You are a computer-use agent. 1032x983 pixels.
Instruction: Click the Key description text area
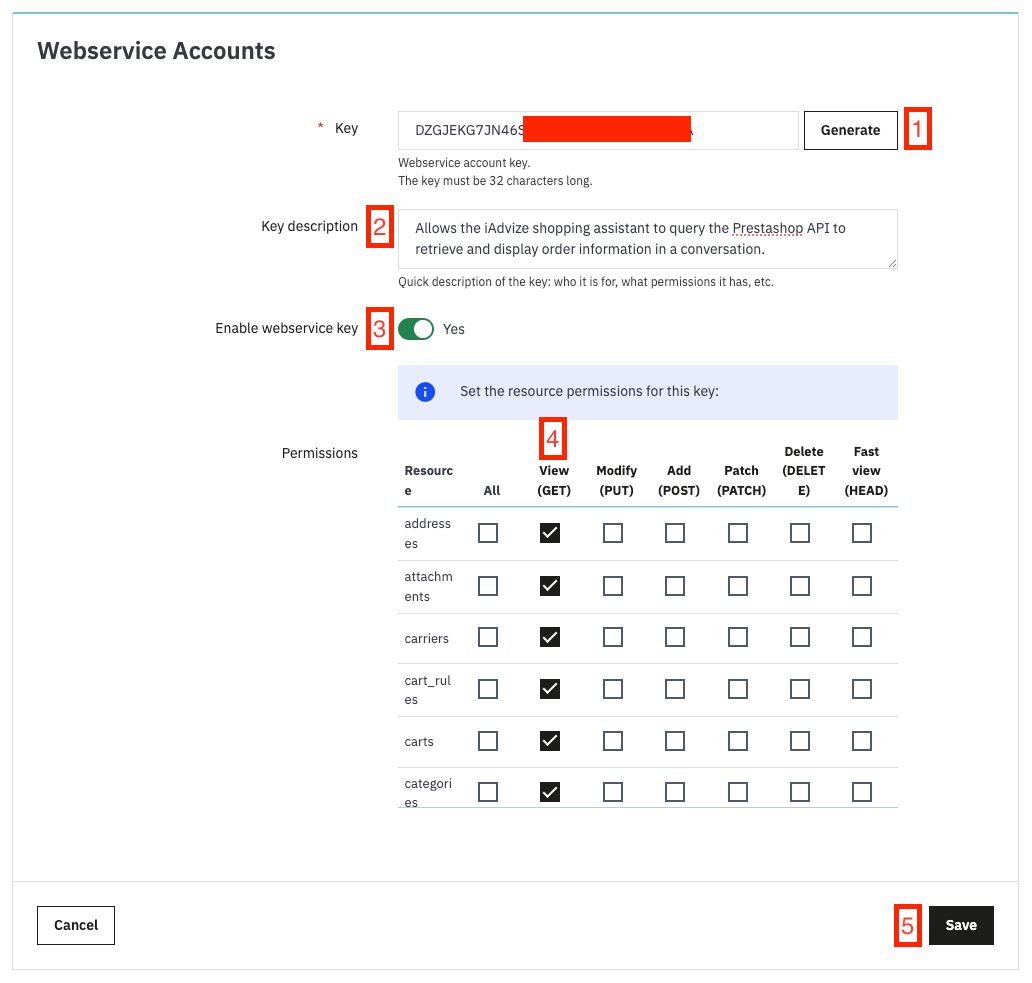point(647,239)
